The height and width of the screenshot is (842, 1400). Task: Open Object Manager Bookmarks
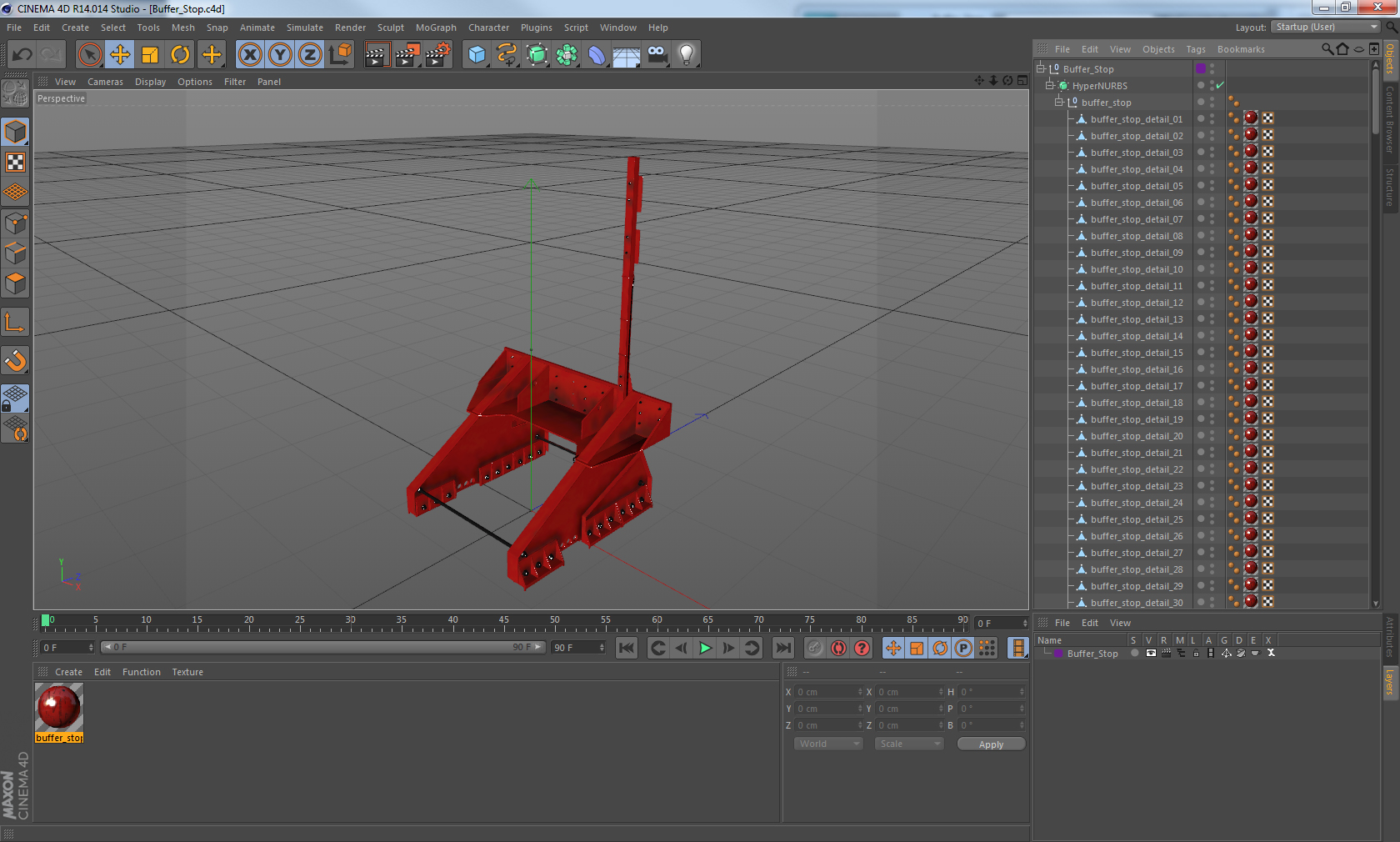coord(1241,49)
